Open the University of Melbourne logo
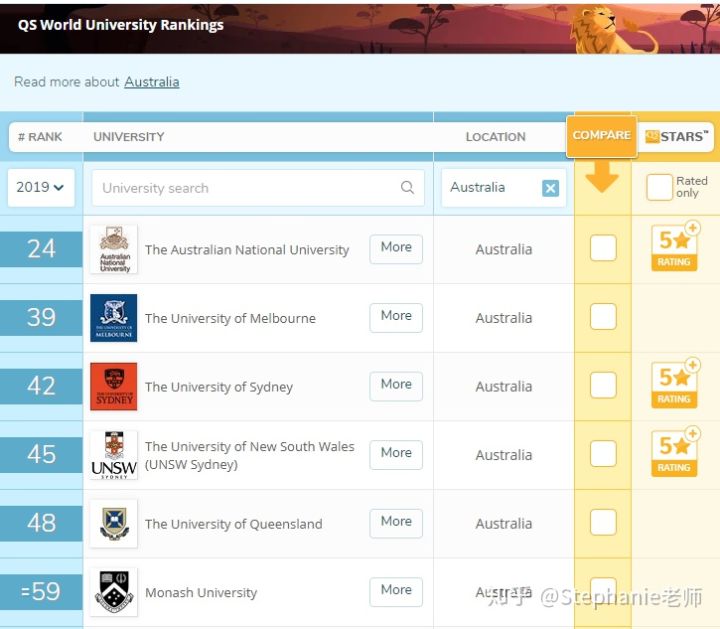 114,318
